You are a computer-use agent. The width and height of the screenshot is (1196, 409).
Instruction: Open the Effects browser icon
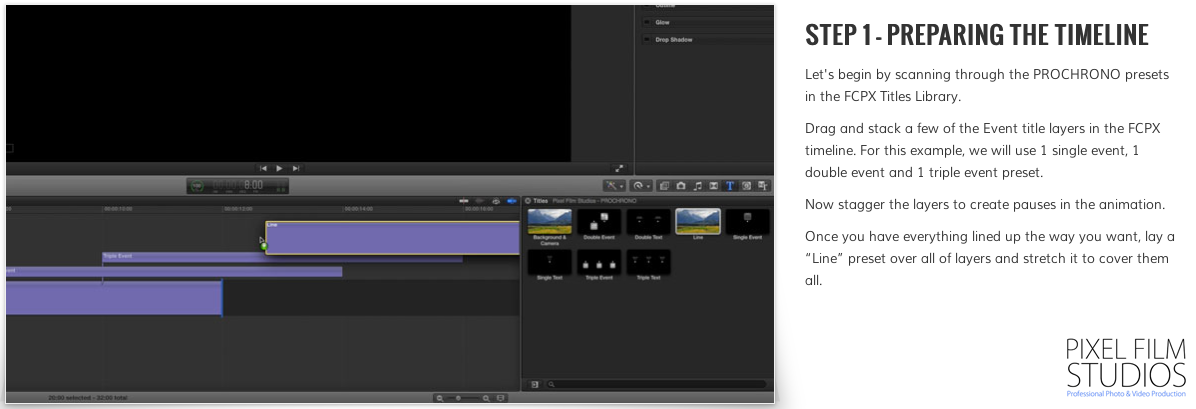coord(665,186)
